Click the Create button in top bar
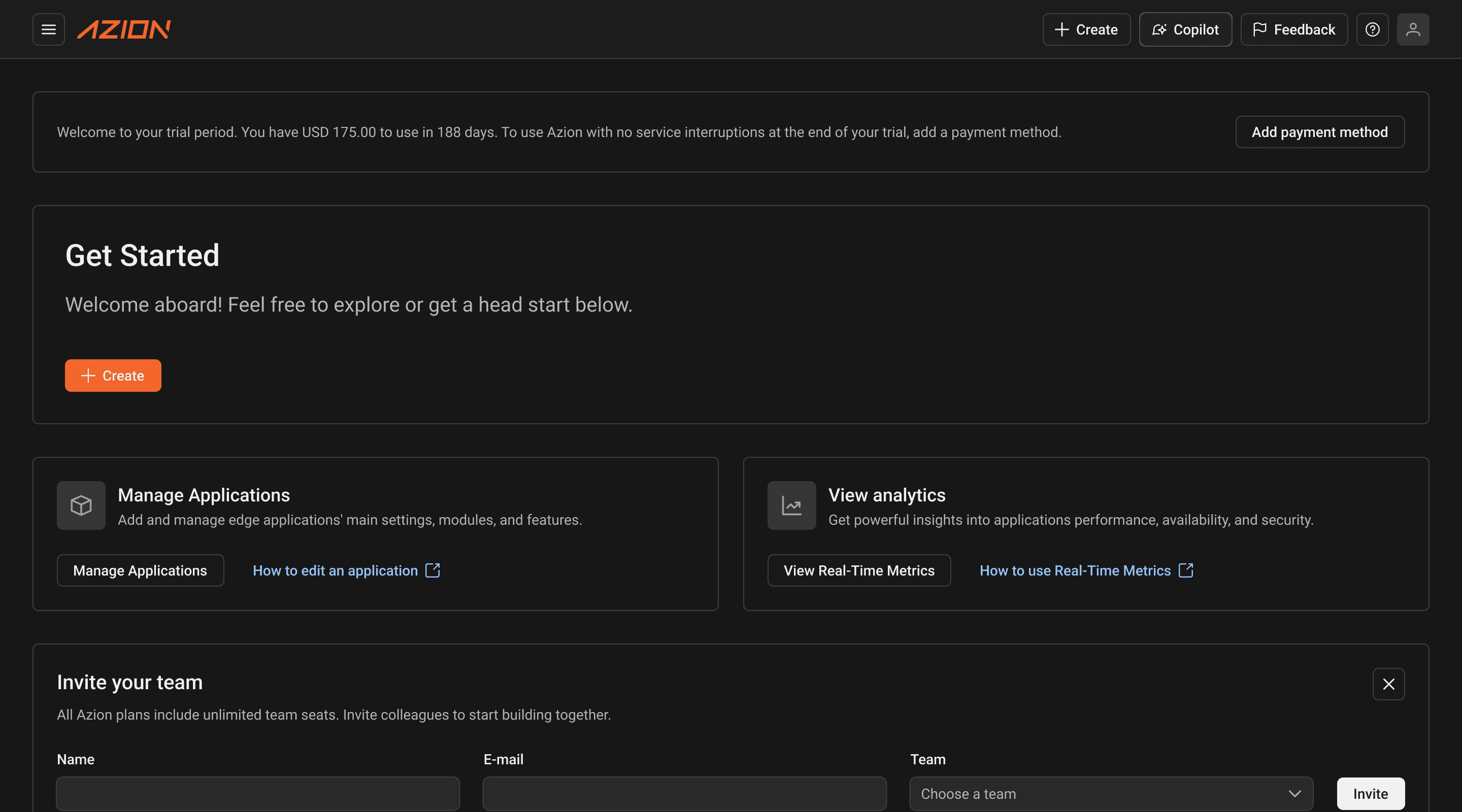The height and width of the screenshot is (812, 1462). pyautogui.click(x=1086, y=29)
